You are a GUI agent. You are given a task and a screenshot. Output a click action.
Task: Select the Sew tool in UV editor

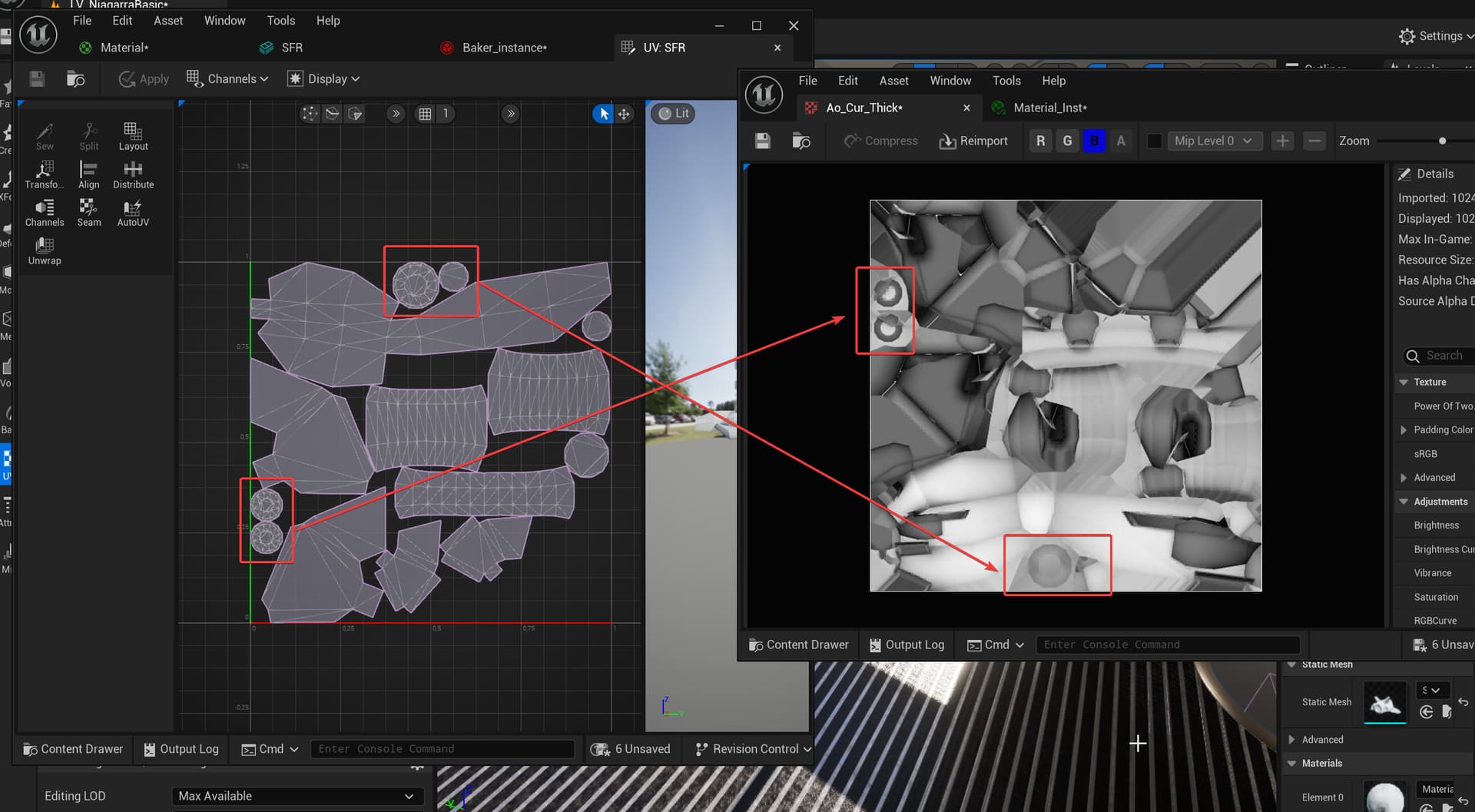(45, 136)
